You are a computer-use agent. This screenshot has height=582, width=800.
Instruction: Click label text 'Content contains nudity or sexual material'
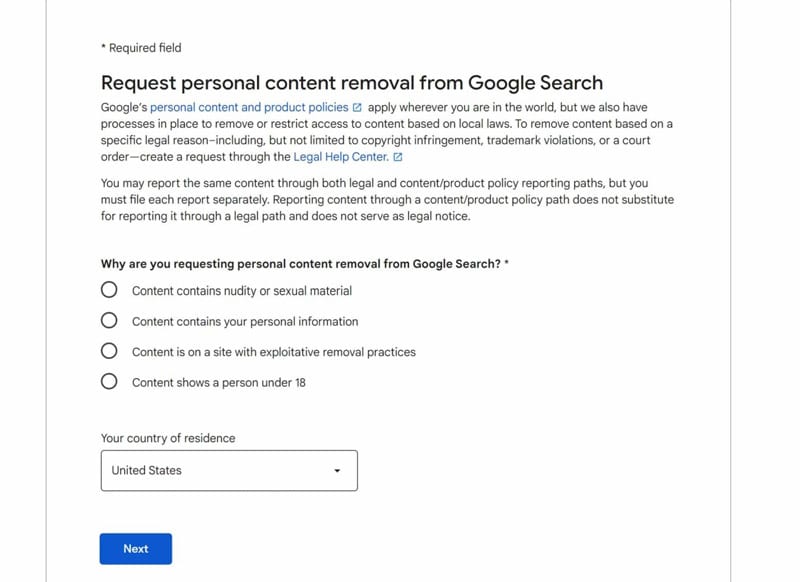[x=242, y=291]
